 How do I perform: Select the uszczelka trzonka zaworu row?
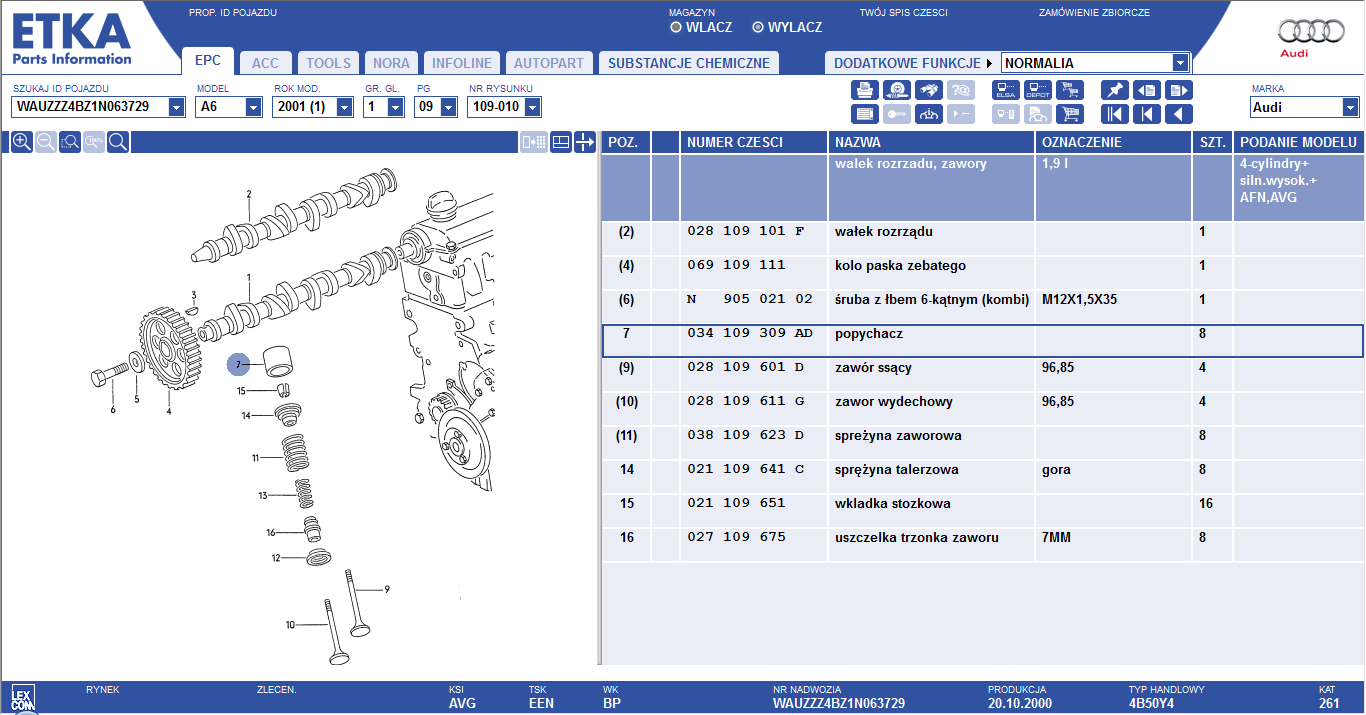pos(982,544)
